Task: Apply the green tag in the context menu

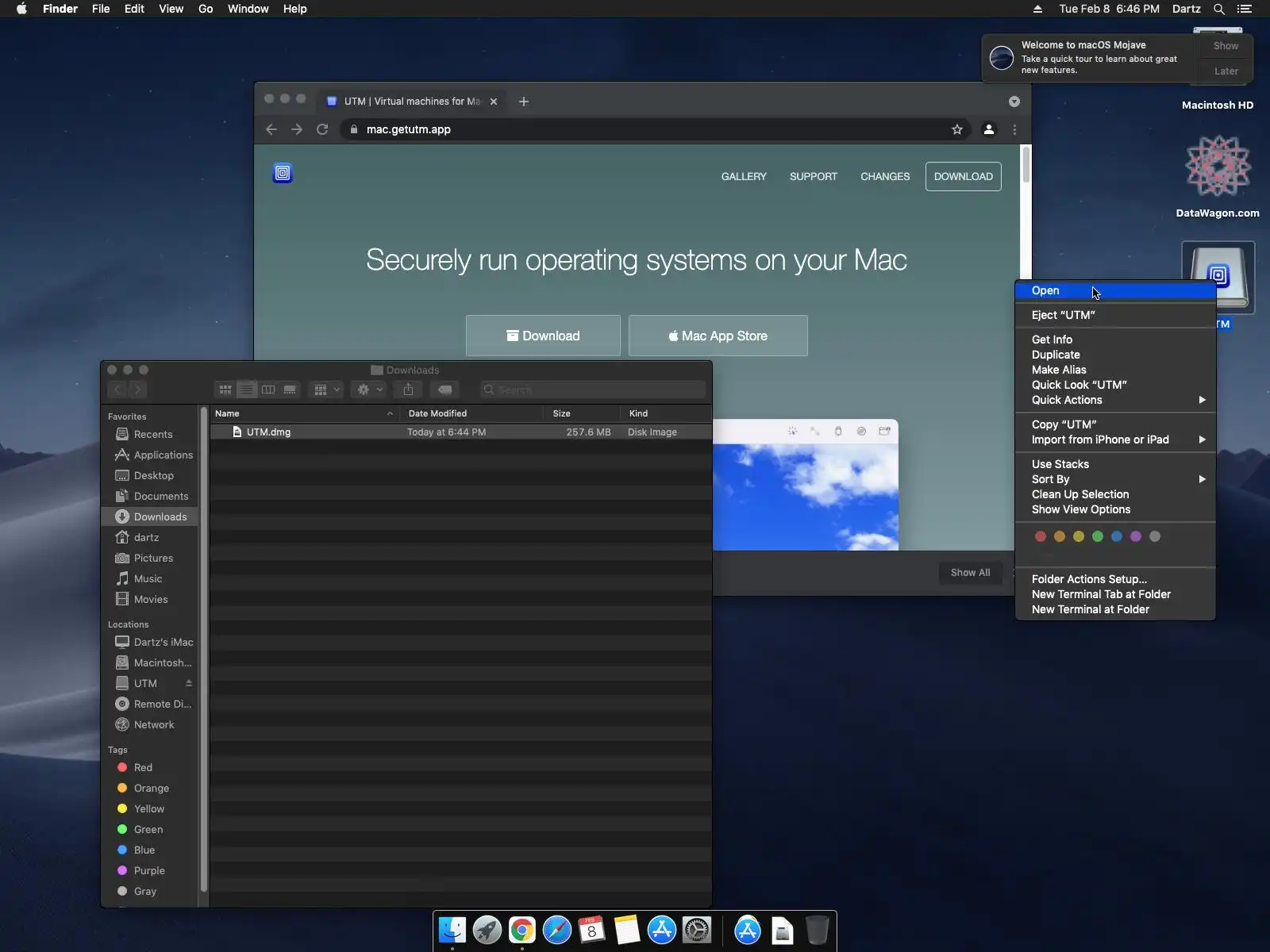Action: tap(1098, 536)
